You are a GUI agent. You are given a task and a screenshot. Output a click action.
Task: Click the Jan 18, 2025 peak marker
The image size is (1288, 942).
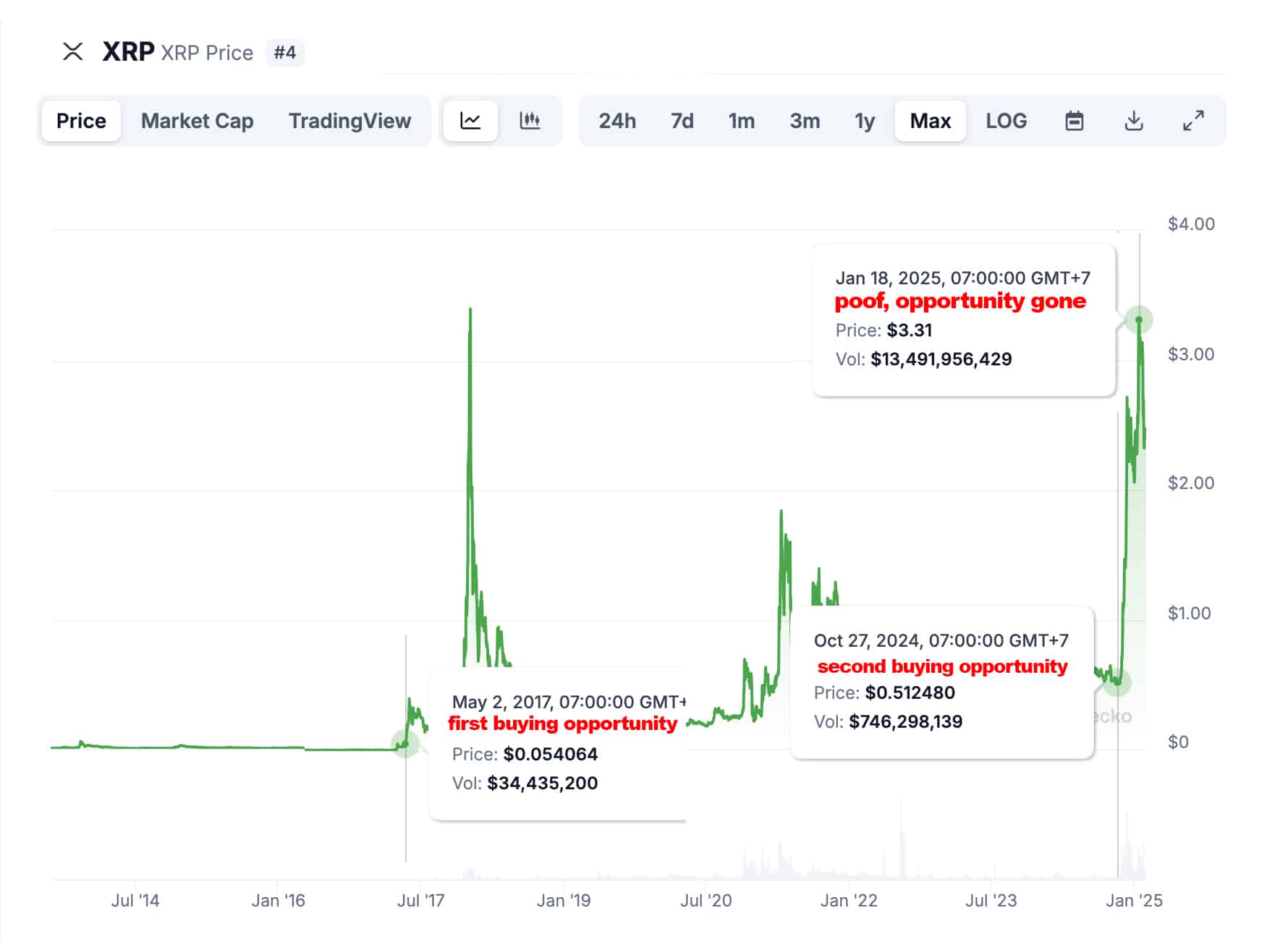[1139, 320]
